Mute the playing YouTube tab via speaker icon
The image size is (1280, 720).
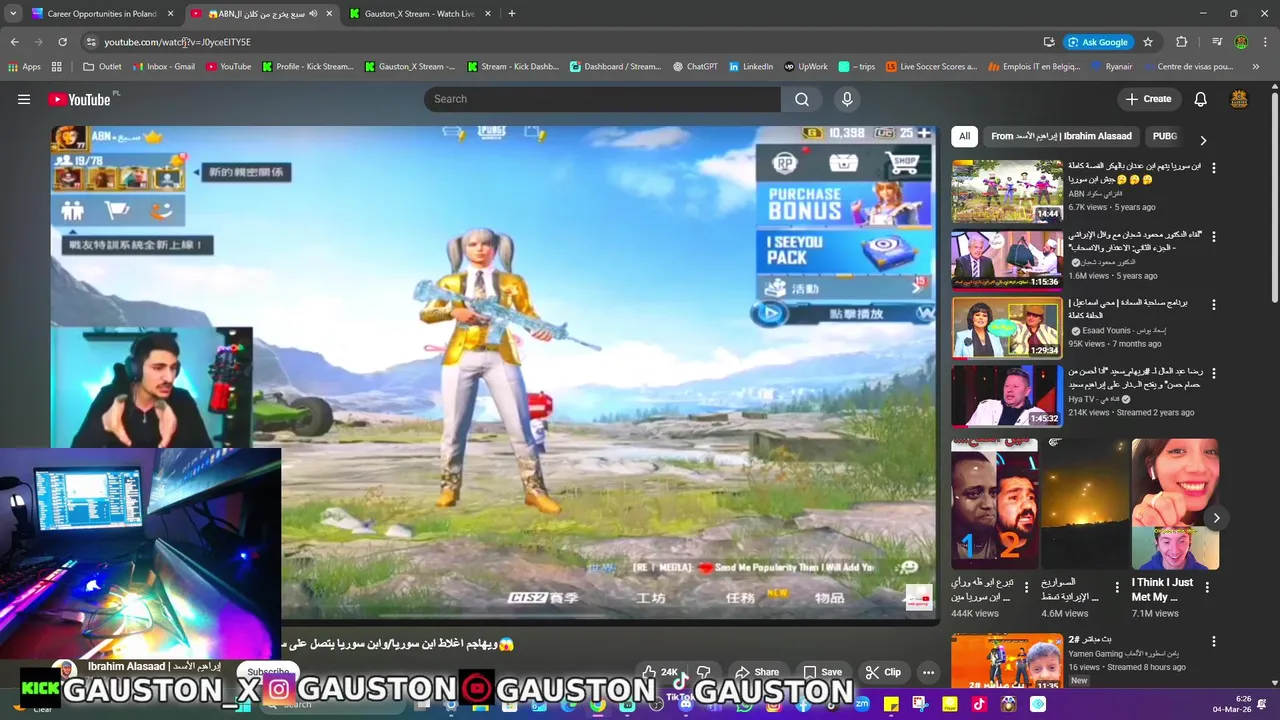(313, 14)
